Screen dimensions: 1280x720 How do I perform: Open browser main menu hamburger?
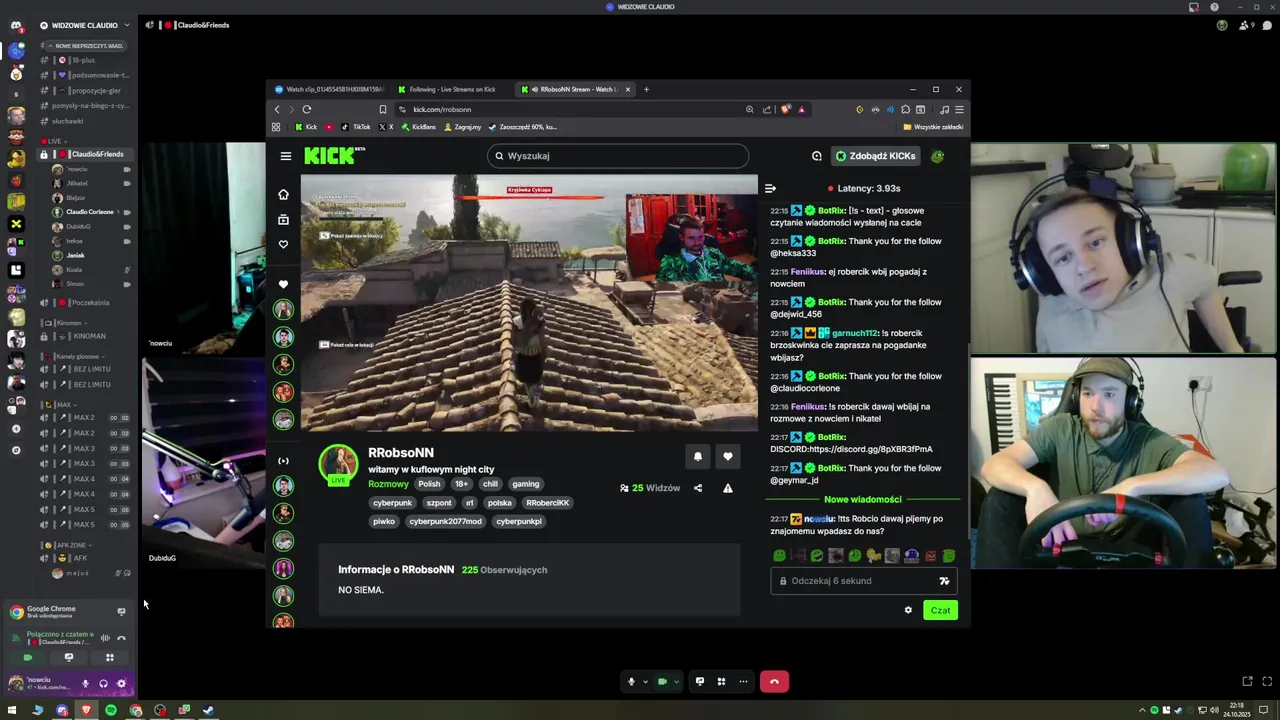tap(959, 109)
